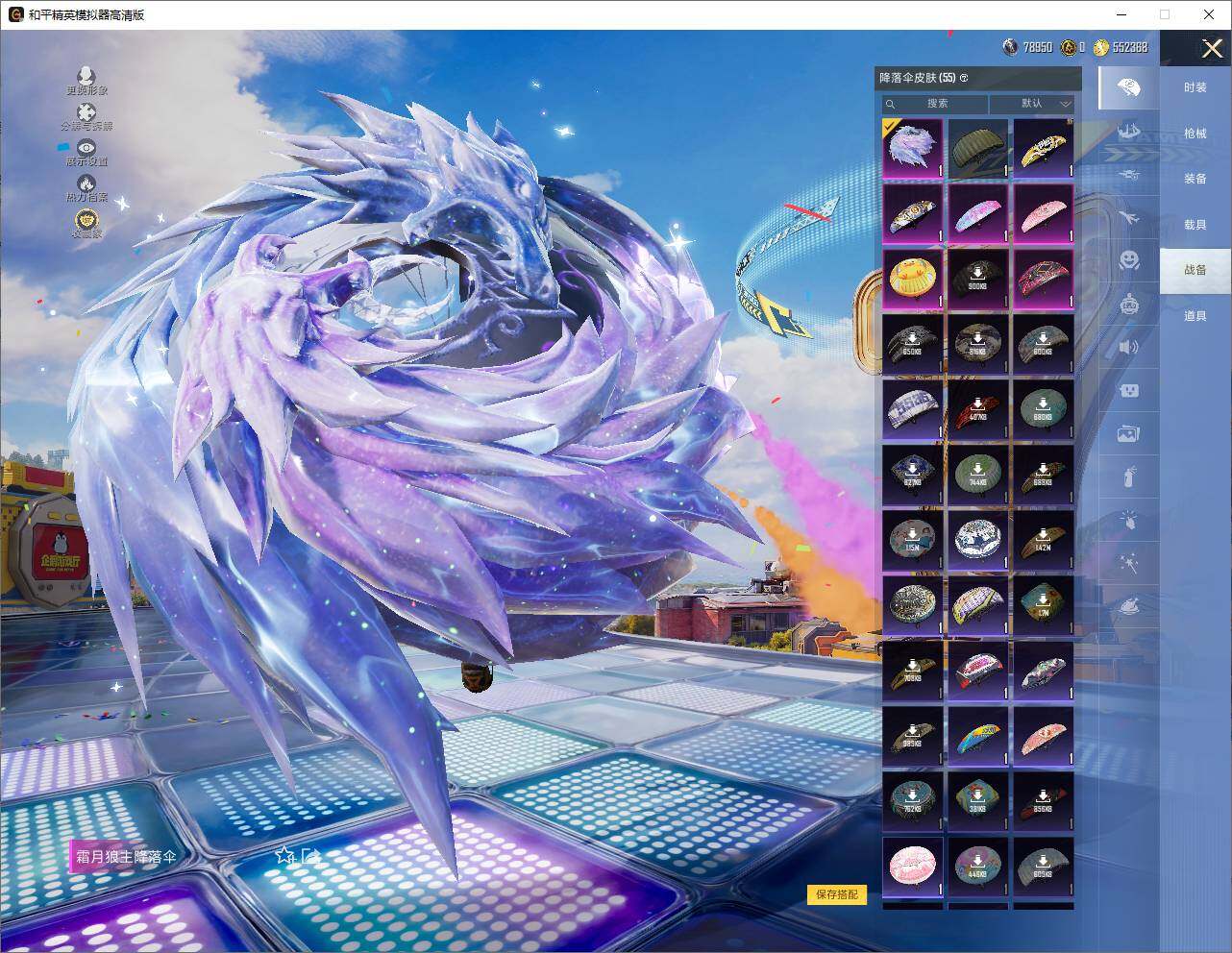The width and height of the screenshot is (1232, 953).
Task: Select the ship subcategory icon
Action: click(1129, 132)
